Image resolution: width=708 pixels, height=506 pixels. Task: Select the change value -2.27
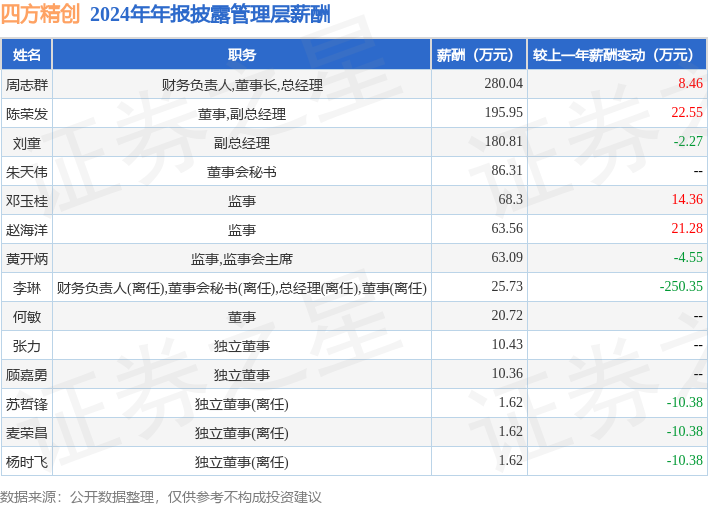click(688, 141)
